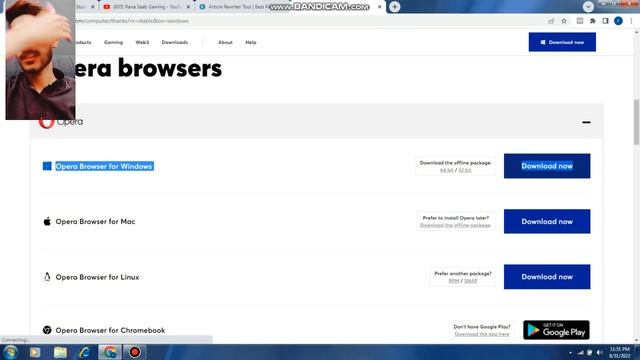The image size is (640, 360).
Task: Click the network signal tray icon
Action: [x=580, y=352]
